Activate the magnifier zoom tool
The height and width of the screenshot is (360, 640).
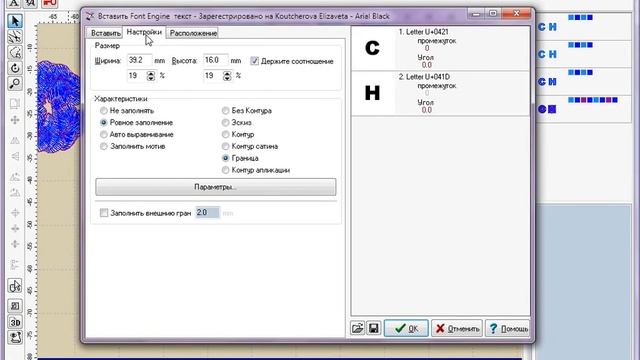click(x=15, y=83)
